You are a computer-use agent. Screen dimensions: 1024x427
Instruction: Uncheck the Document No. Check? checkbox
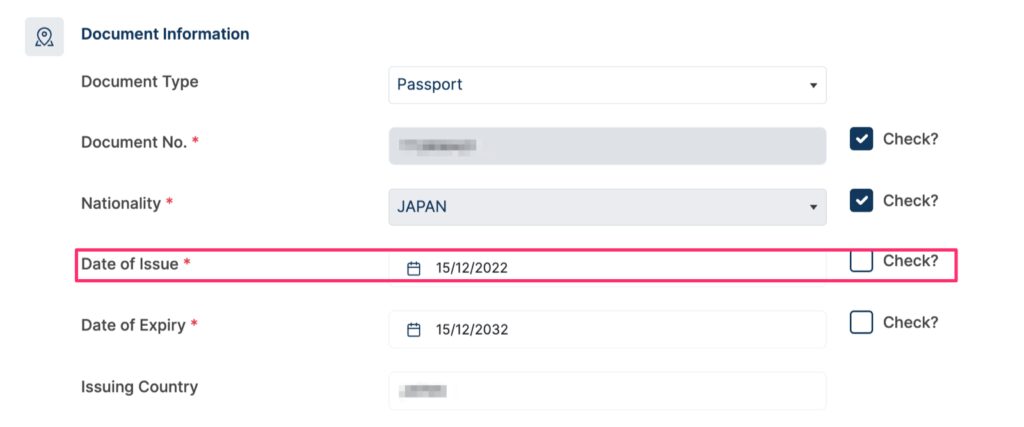point(861,138)
